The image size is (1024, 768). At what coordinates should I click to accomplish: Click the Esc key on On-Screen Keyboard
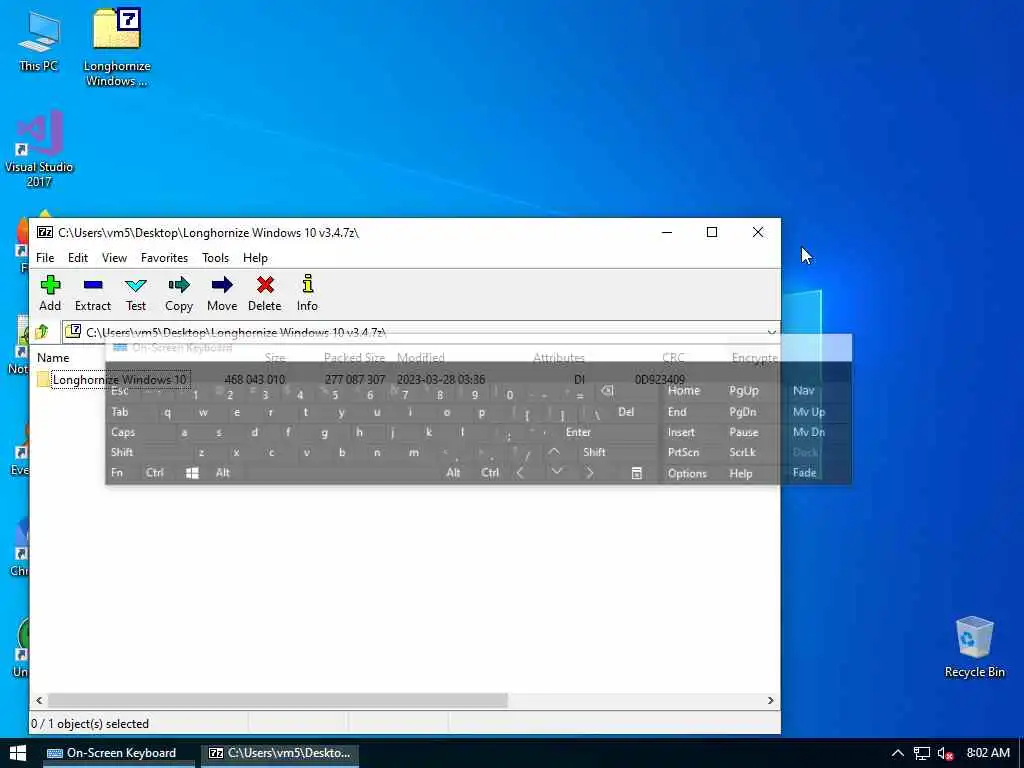(120, 391)
